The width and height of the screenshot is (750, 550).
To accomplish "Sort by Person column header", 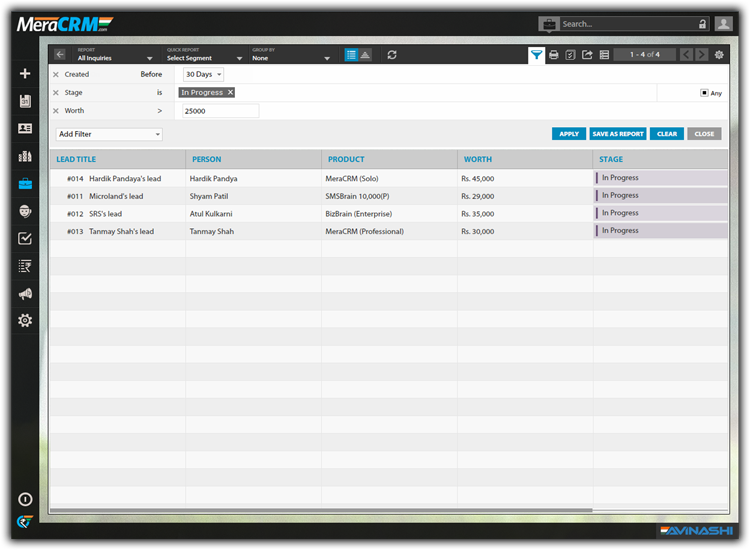I will point(207,159).
